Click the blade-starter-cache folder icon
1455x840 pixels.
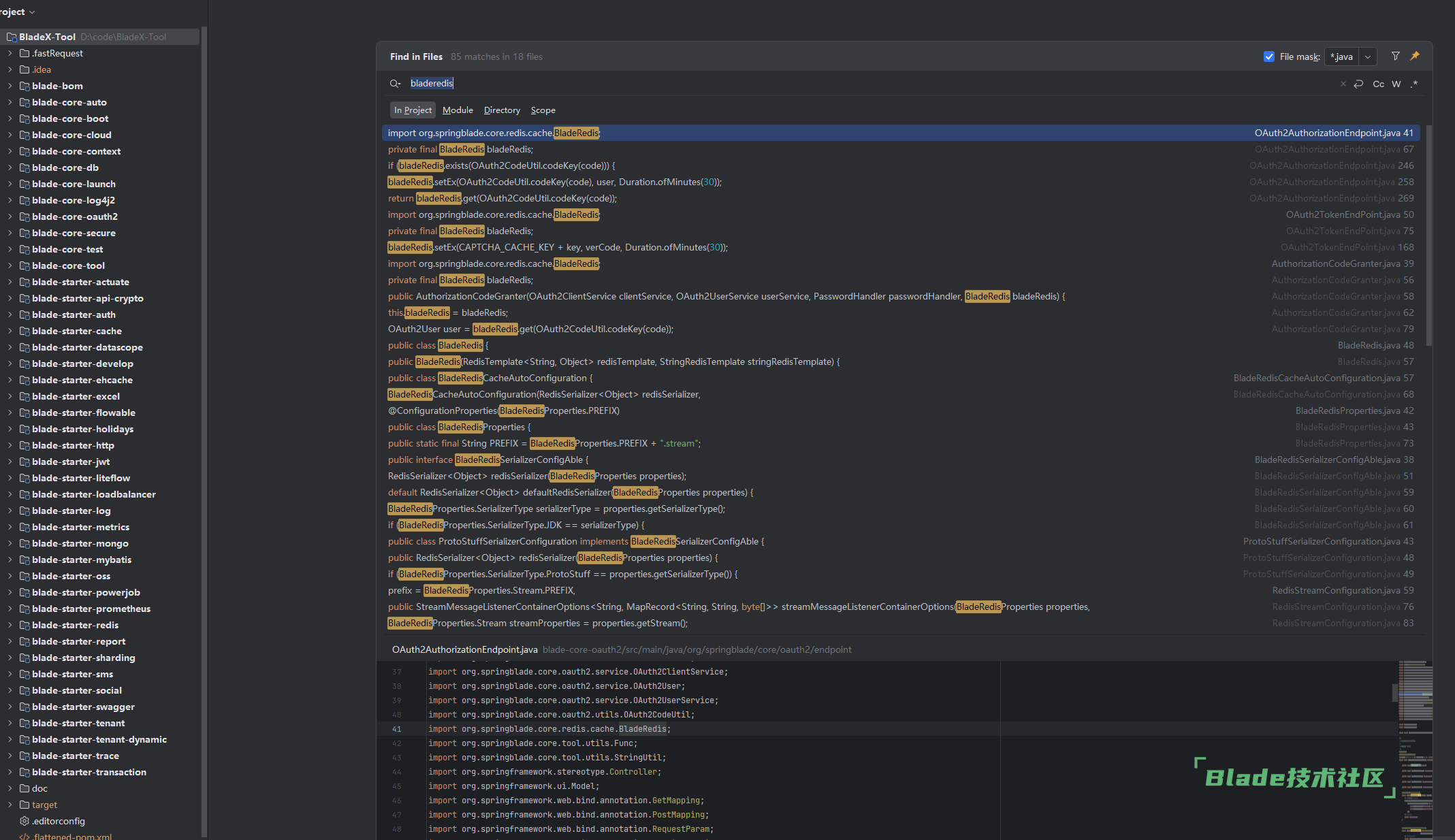click(25, 331)
